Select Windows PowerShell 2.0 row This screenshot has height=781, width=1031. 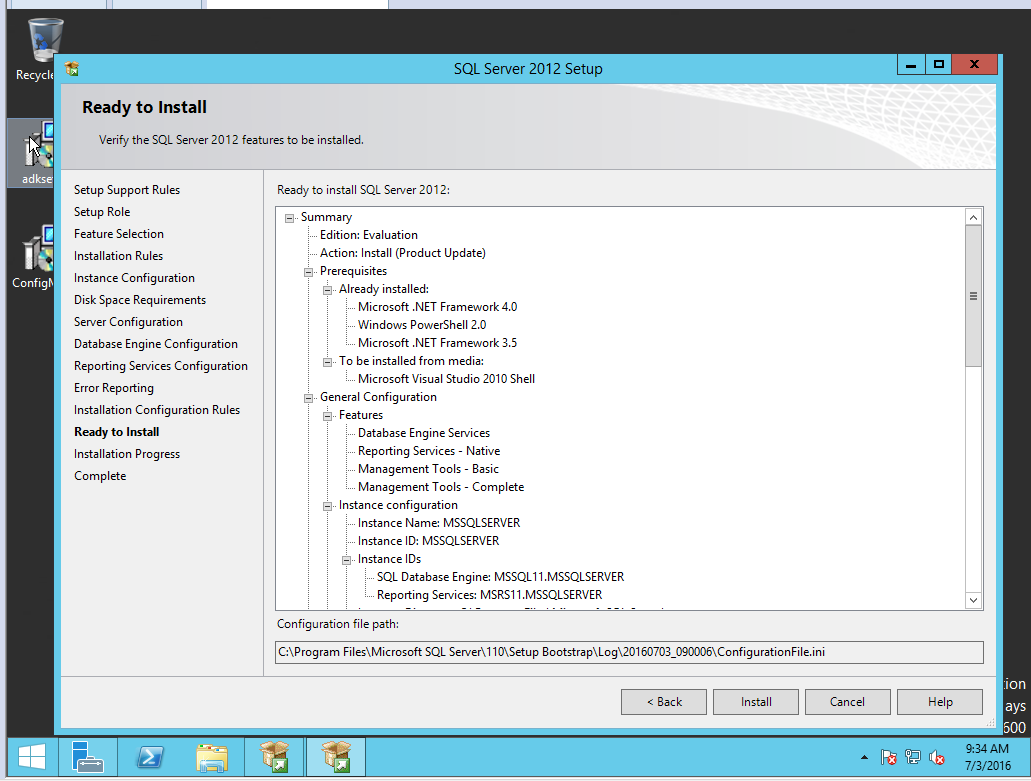422,325
